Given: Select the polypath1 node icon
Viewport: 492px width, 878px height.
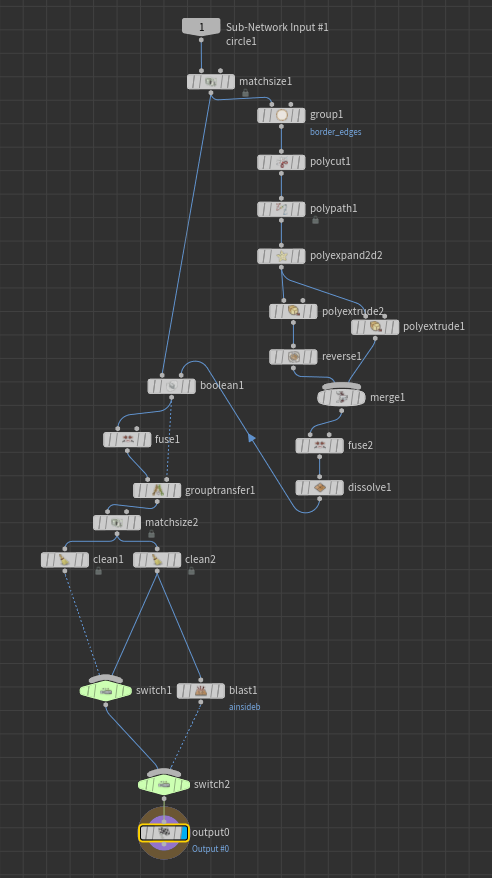Looking at the screenshot, I should pyautogui.click(x=282, y=209).
